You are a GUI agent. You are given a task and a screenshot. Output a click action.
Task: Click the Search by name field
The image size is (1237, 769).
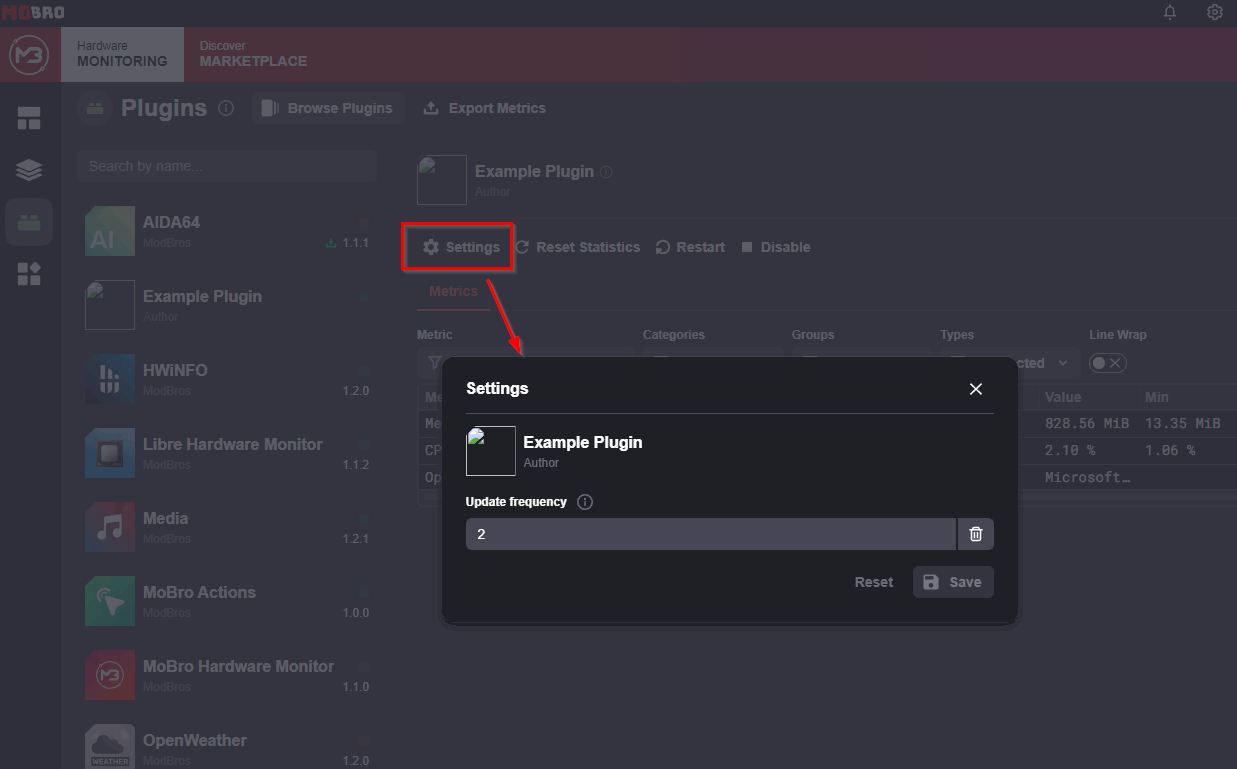[227, 166]
